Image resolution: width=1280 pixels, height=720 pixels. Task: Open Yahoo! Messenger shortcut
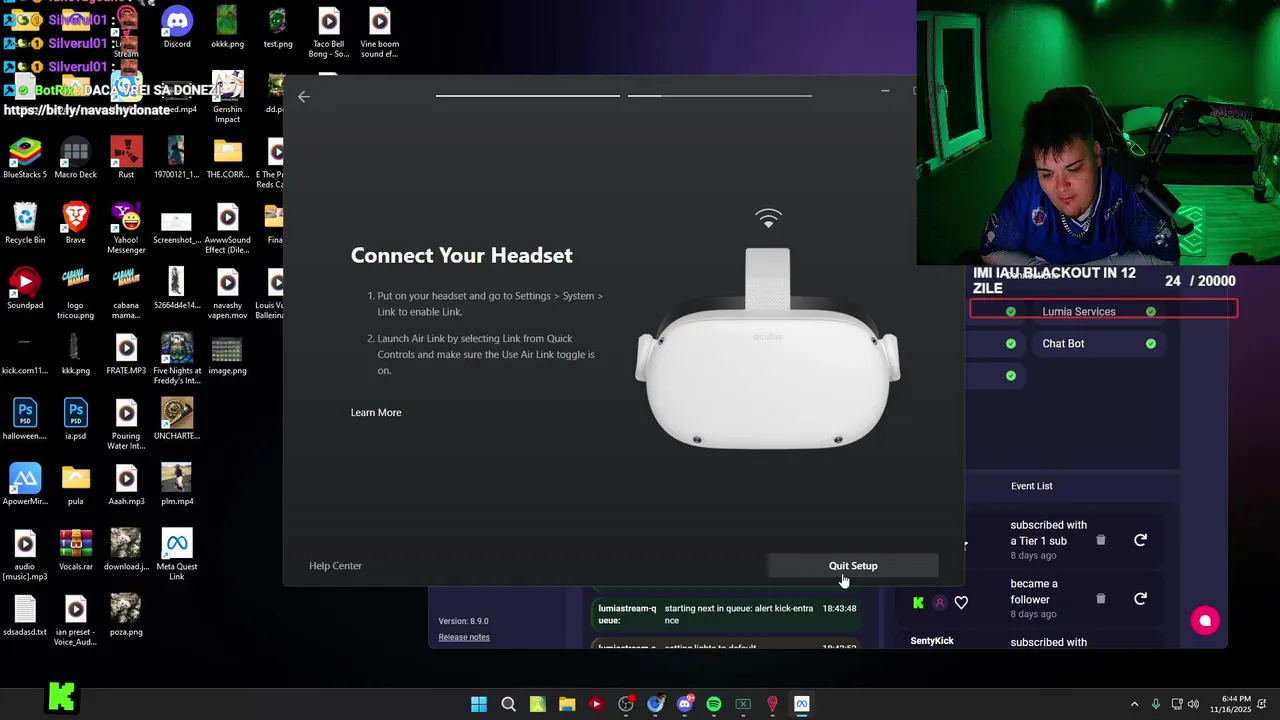click(x=126, y=228)
